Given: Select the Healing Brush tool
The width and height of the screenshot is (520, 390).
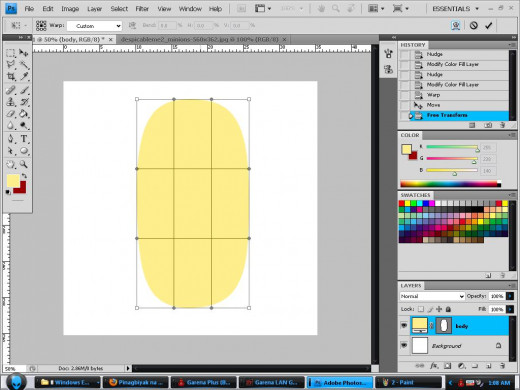Looking at the screenshot, I should pos(11,90).
